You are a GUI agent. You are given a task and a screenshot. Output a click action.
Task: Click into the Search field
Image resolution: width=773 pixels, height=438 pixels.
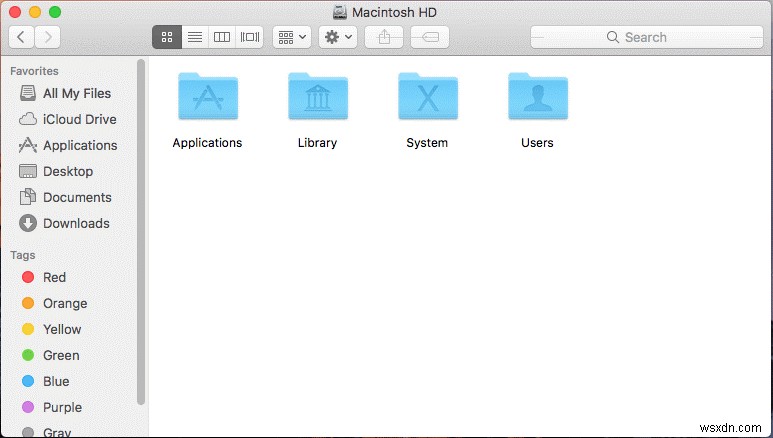(647, 37)
